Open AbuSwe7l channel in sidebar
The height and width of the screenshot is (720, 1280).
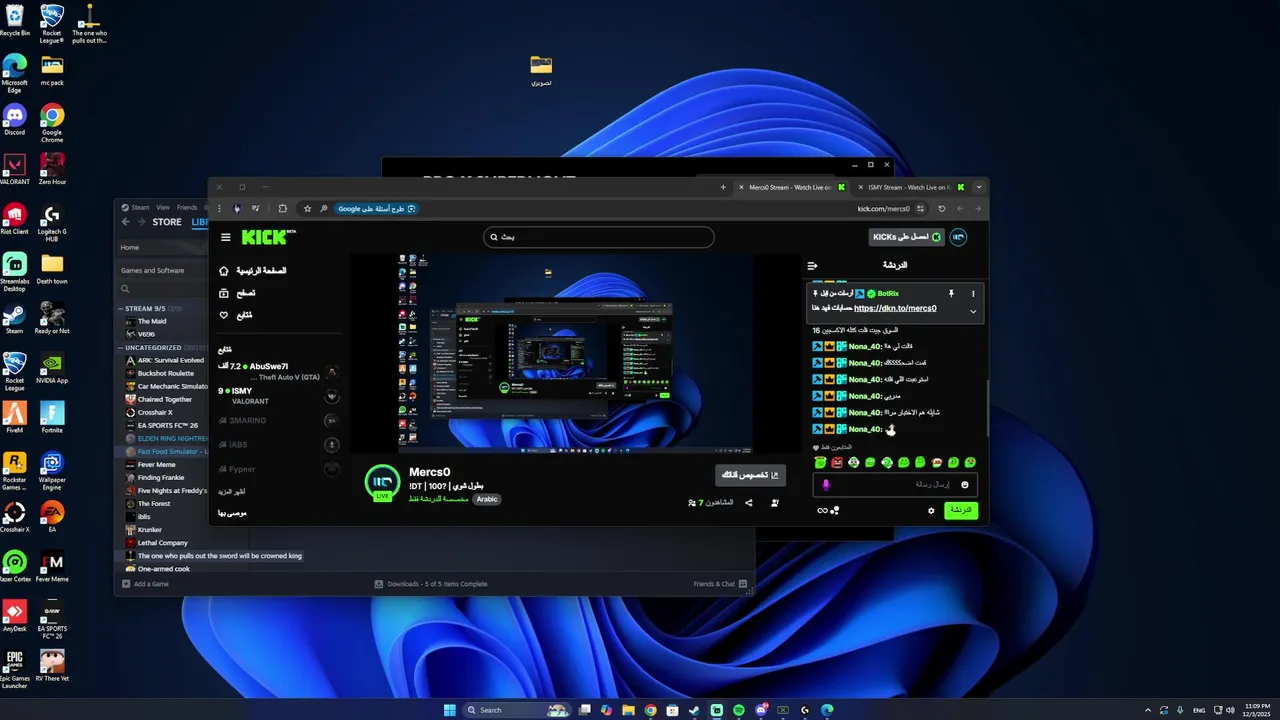(279, 371)
